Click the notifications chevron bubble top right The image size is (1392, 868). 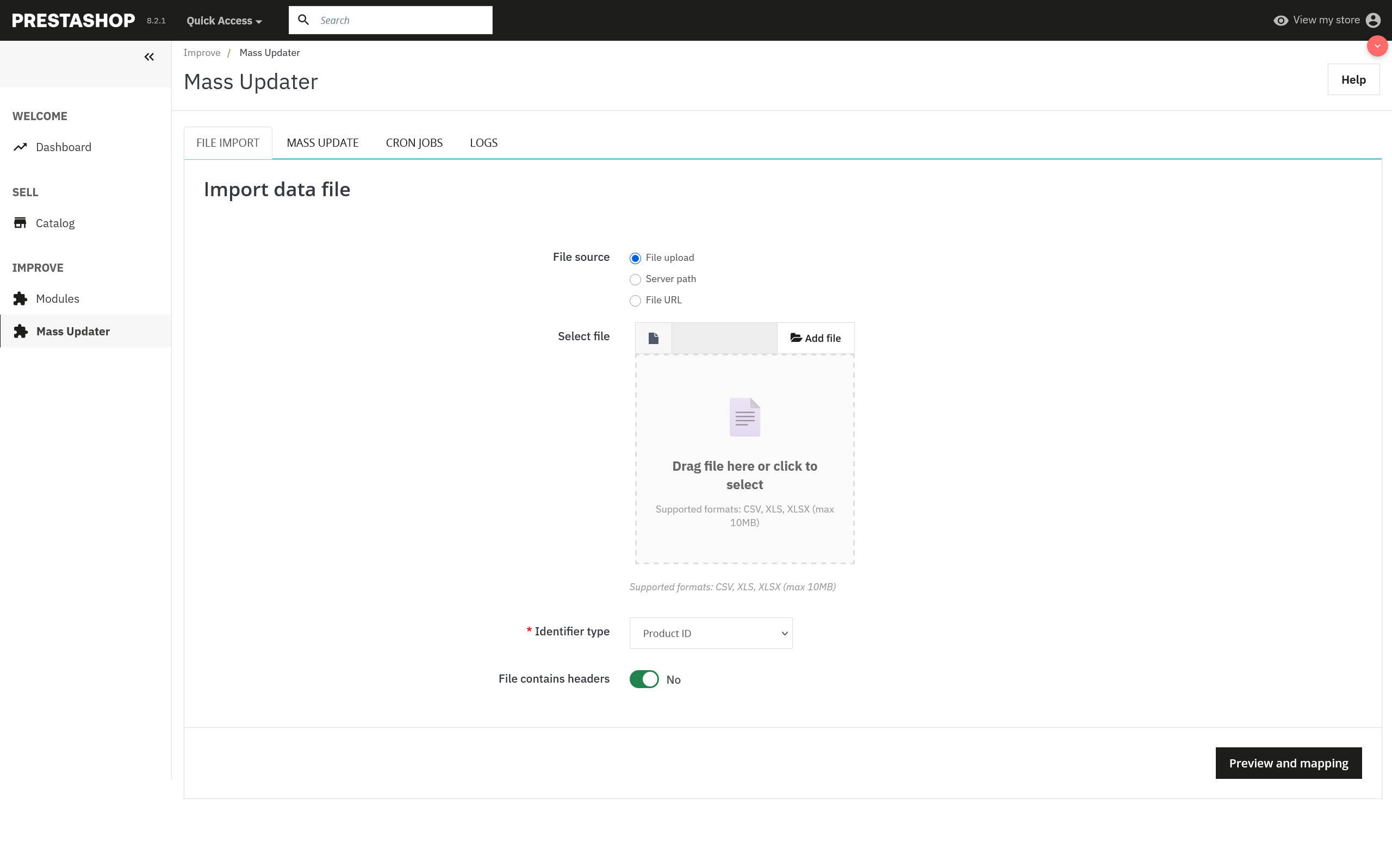point(1378,46)
